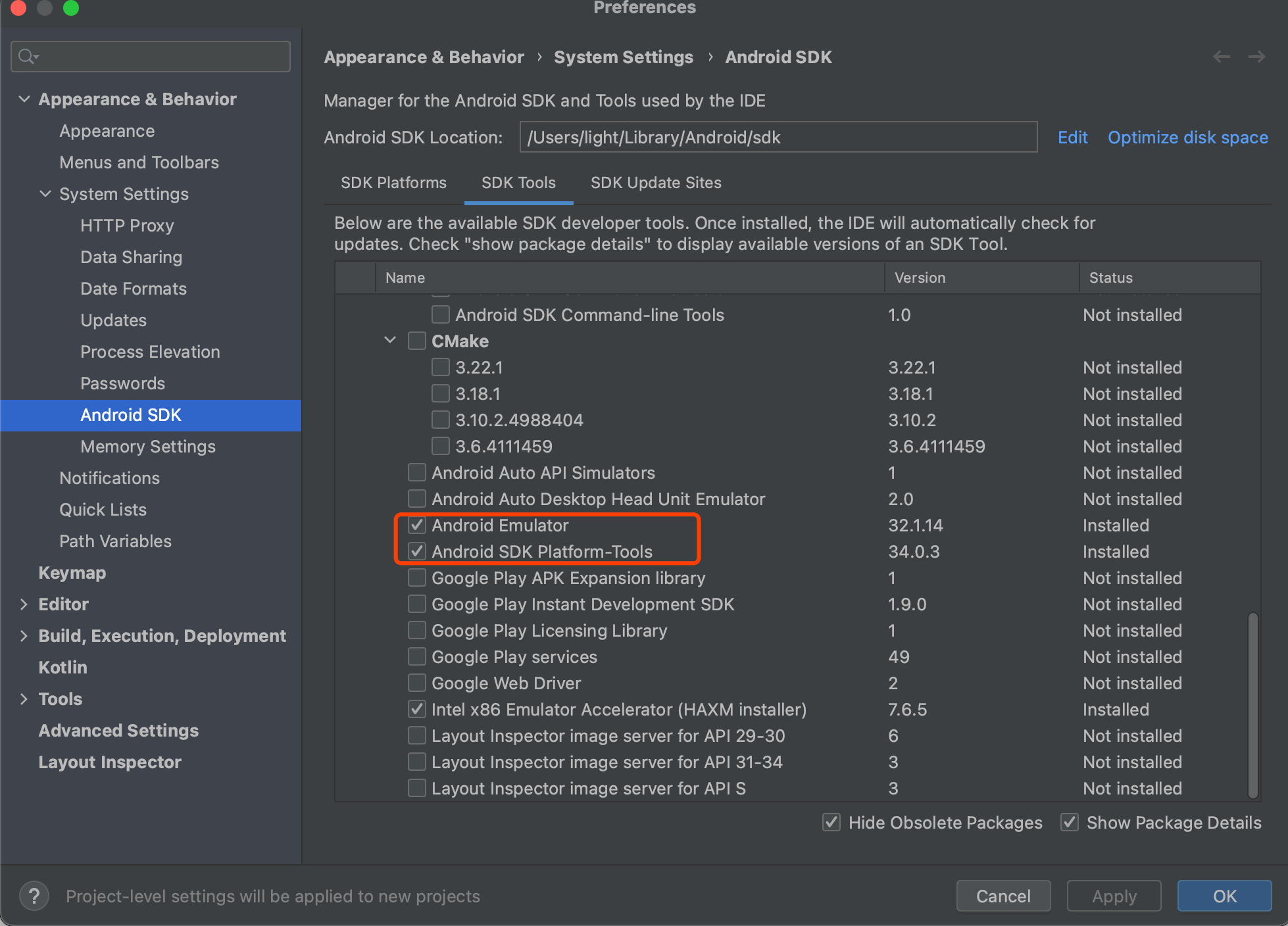This screenshot has width=1288, height=926.
Task: Click the help question mark icon
Action: [x=34, y=896]
